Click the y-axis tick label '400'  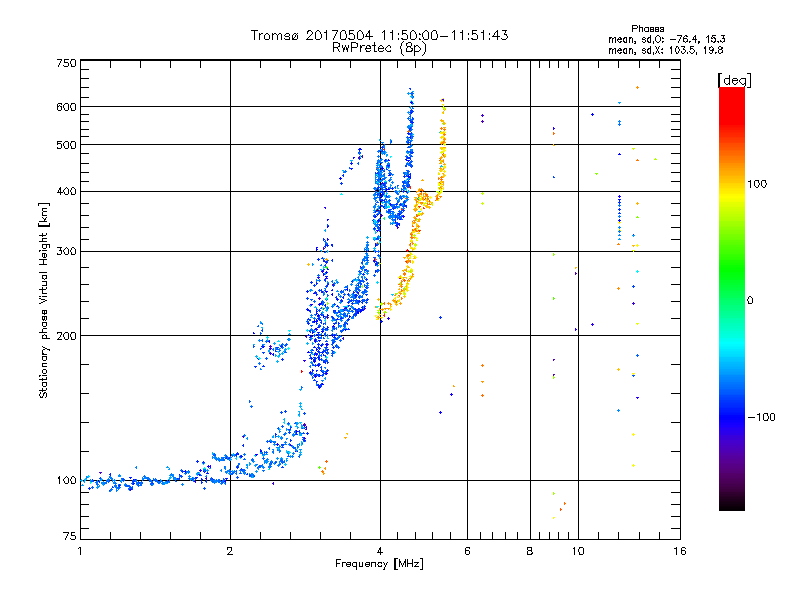point(66,191)
